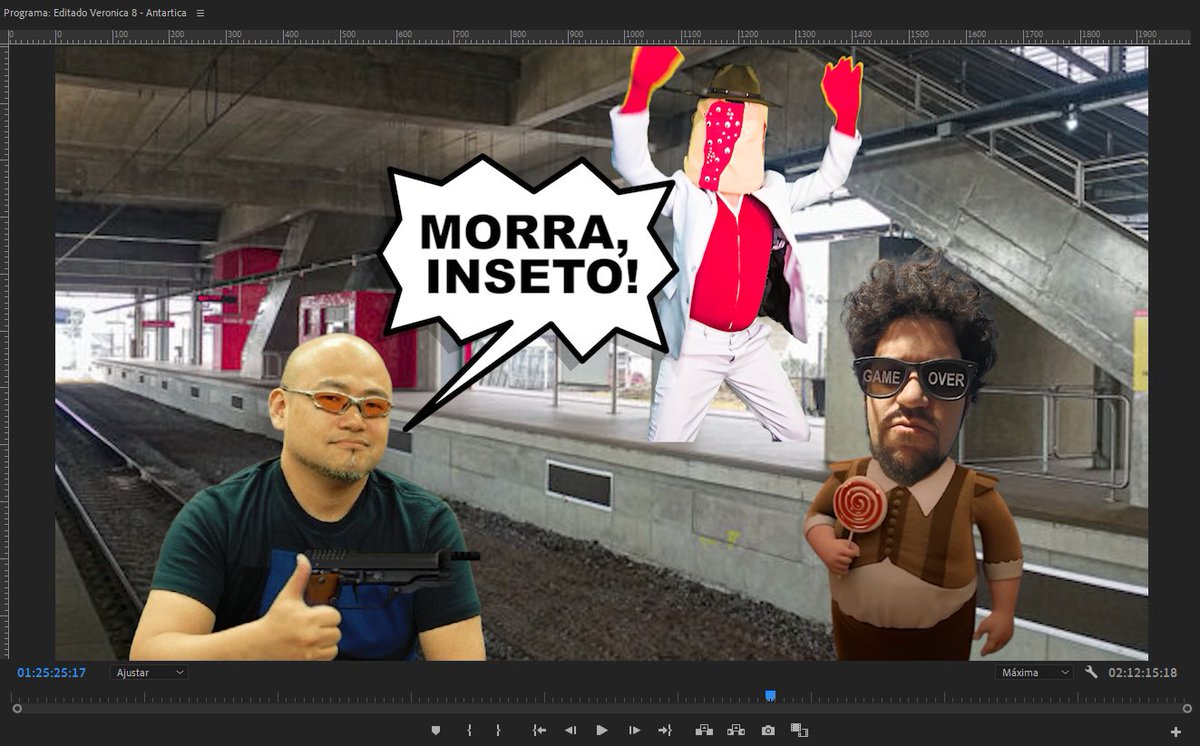Screen dimensions: 1200x746
Task: Click the blue playhead on the mini timeline
Action: click(x=770, y=691)
